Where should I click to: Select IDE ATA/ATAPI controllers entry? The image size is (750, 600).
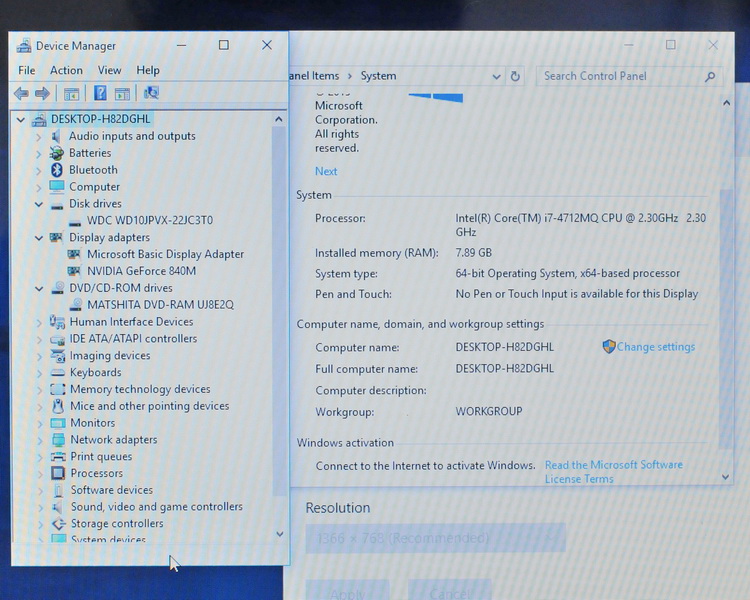[x=133, y=339]
